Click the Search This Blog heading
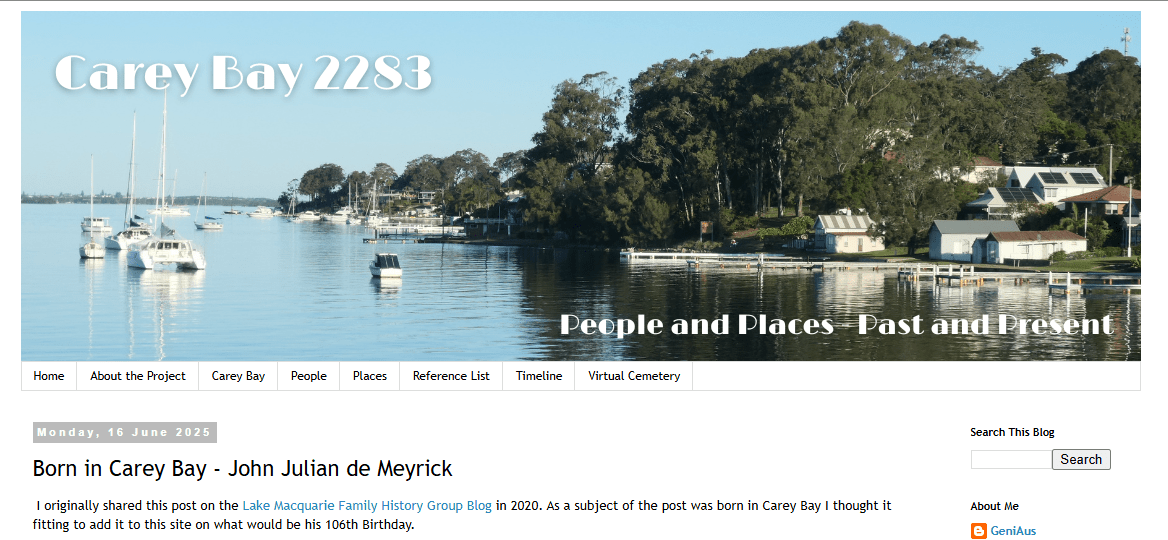Viewport: 1168px width, 540px height. pyautogui.click(x=1012, y=432)
